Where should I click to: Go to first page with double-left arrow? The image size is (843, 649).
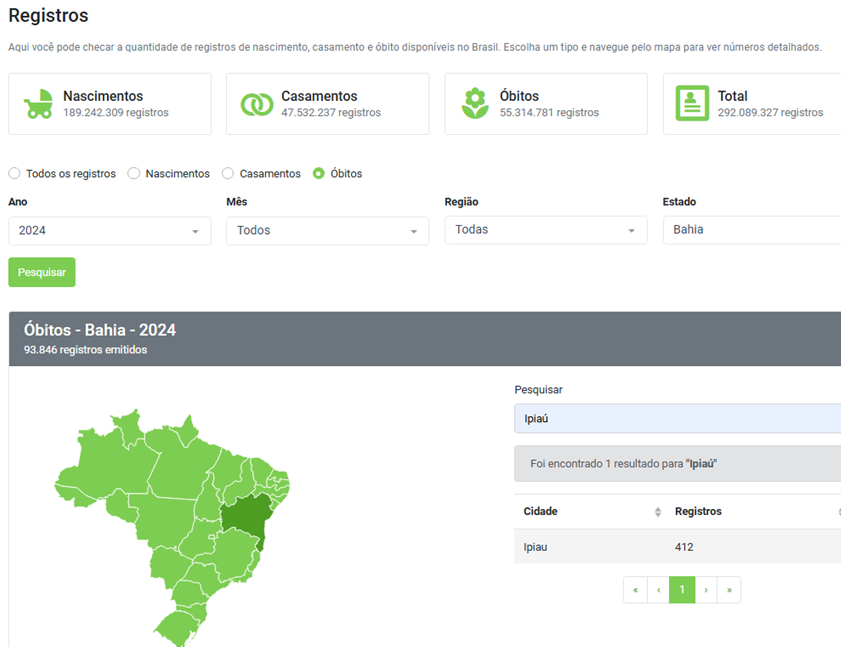(635, 590)
